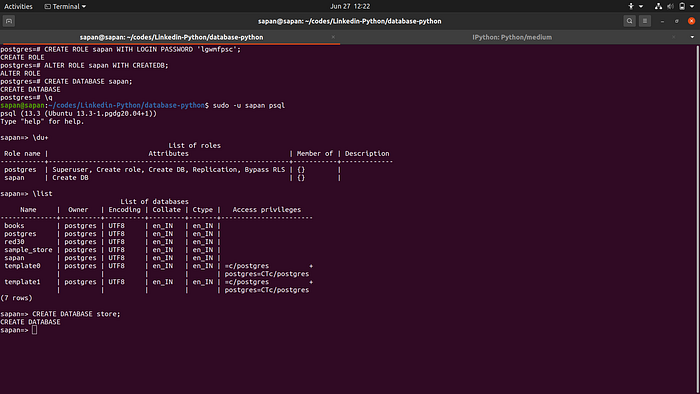The width and height of the screenshot is (700, 394).
Task: Close the IPython: Python/medium tab
Action: [x=674, y=37]
